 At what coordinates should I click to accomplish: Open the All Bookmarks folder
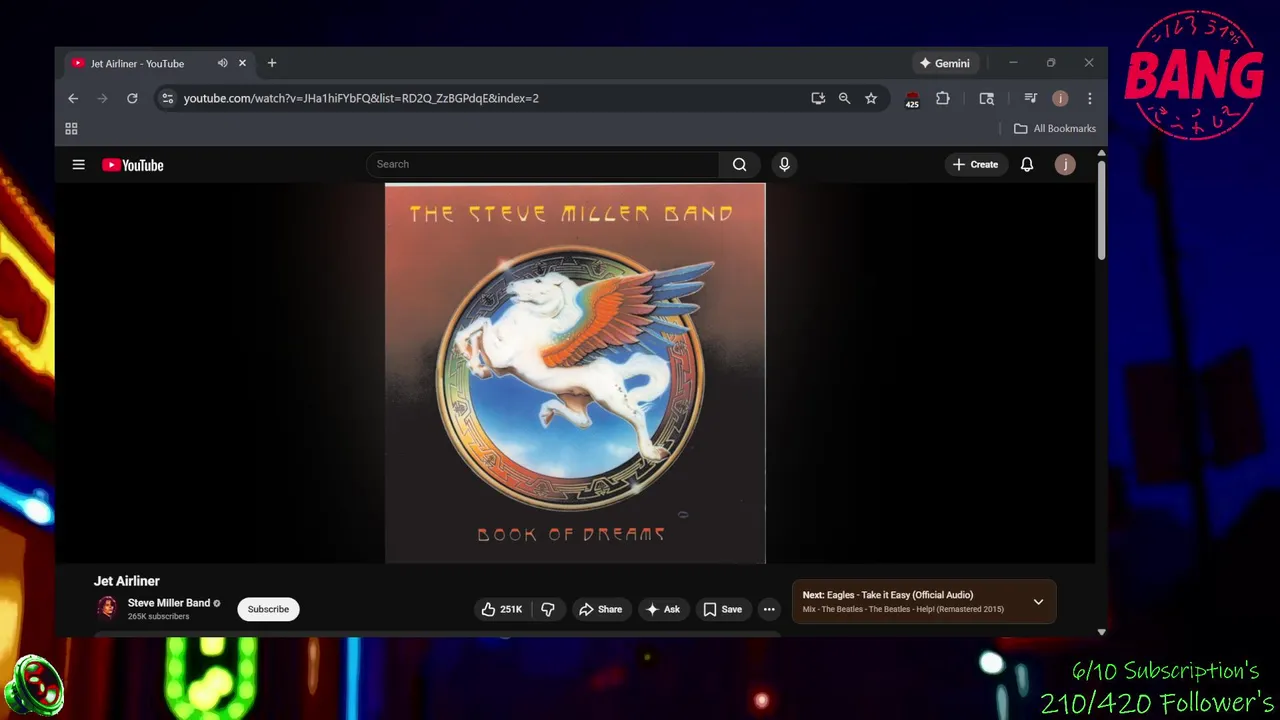click(1055, 128)
